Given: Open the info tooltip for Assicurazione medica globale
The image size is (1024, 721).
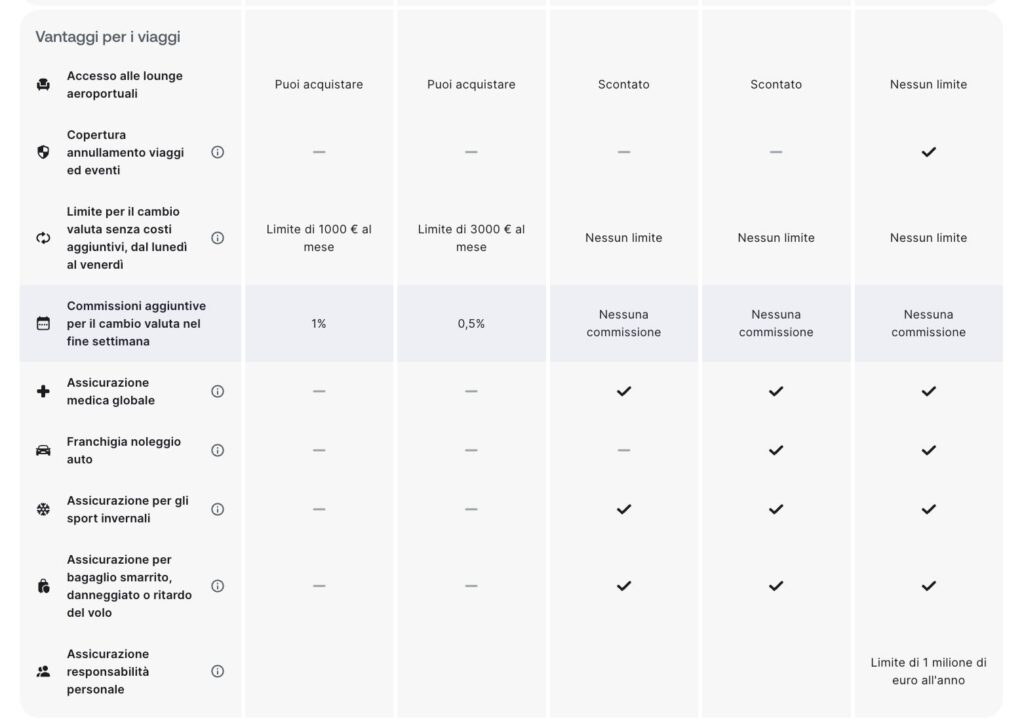Looking at the screenshot, I should [x=217, y=391].
